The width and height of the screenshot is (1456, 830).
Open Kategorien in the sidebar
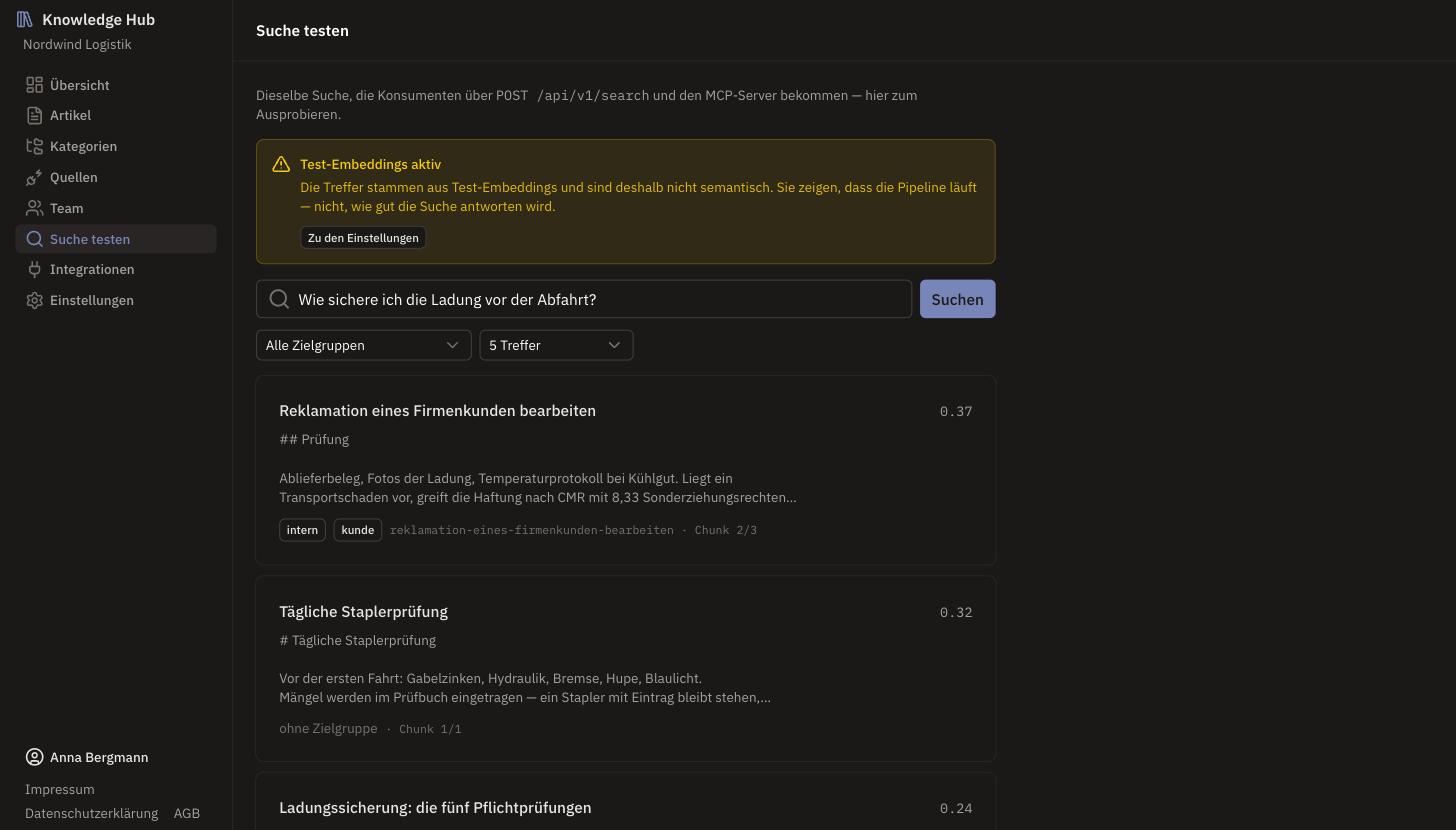click(116, 146)
